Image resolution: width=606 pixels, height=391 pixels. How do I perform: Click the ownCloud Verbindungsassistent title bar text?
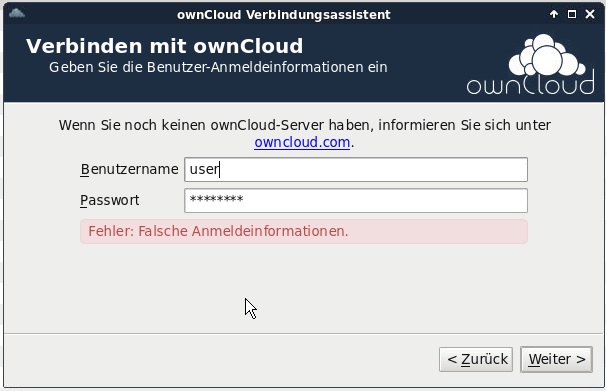[284, 14]
